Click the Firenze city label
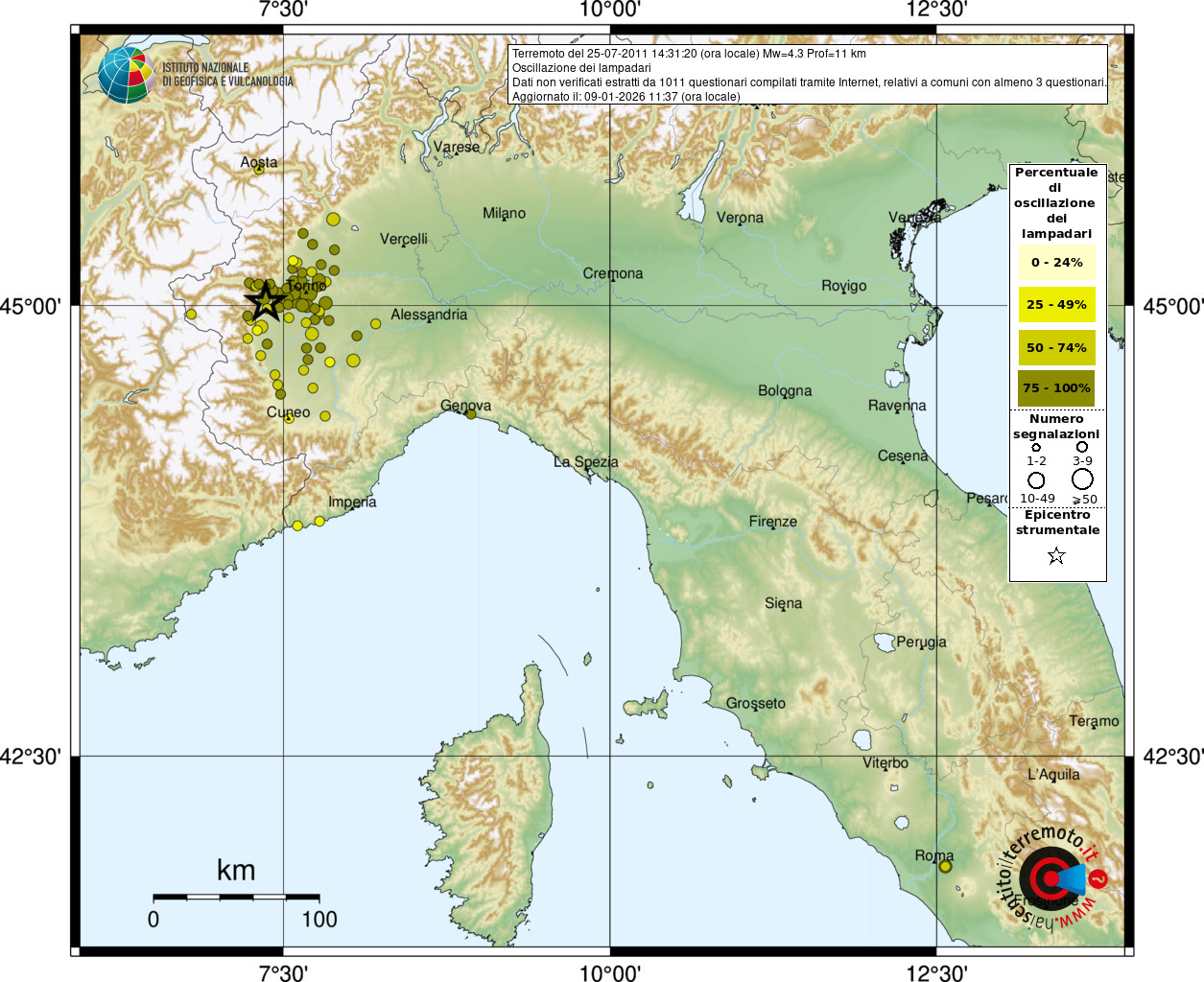Viewport: 1204px width, 982px height. [772, 522]
